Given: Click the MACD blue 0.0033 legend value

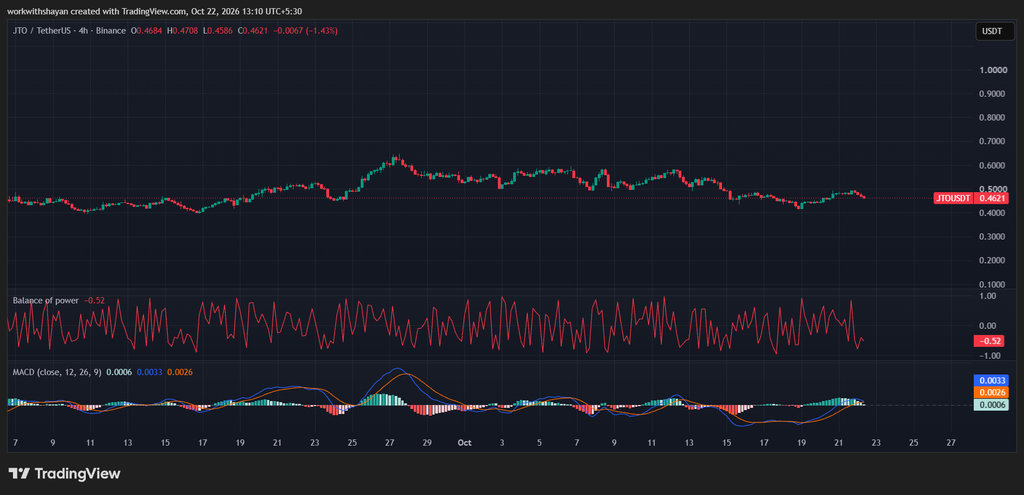Looking at the screenshot, I should pos(149,372).
